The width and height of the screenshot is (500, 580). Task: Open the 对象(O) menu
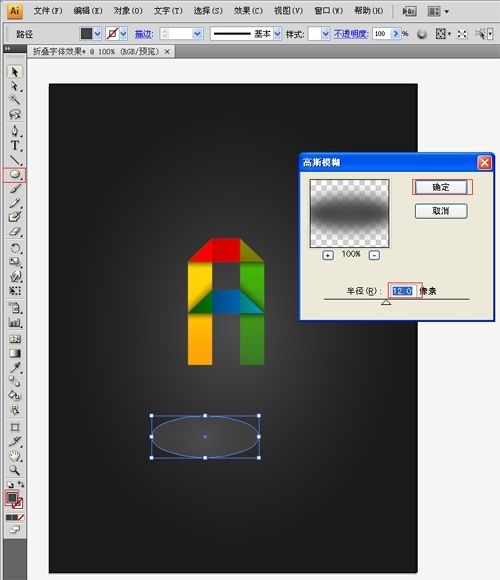(x=128, y=11)
